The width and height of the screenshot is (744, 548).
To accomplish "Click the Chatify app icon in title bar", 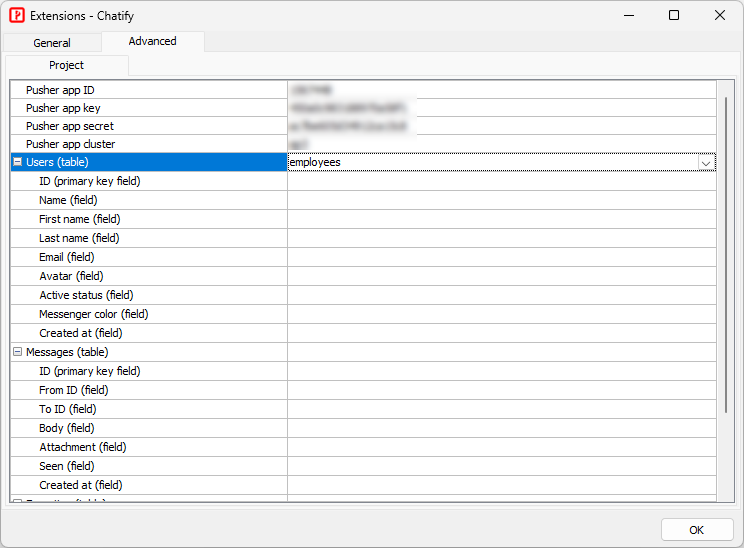I will pyautogui.click(x=17, y=16).
